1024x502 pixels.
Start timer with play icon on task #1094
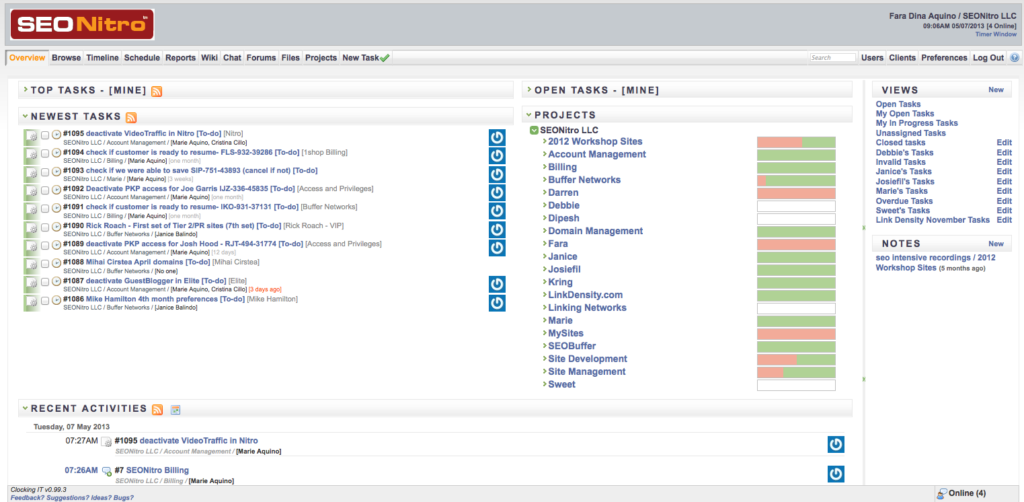[56, 153]
